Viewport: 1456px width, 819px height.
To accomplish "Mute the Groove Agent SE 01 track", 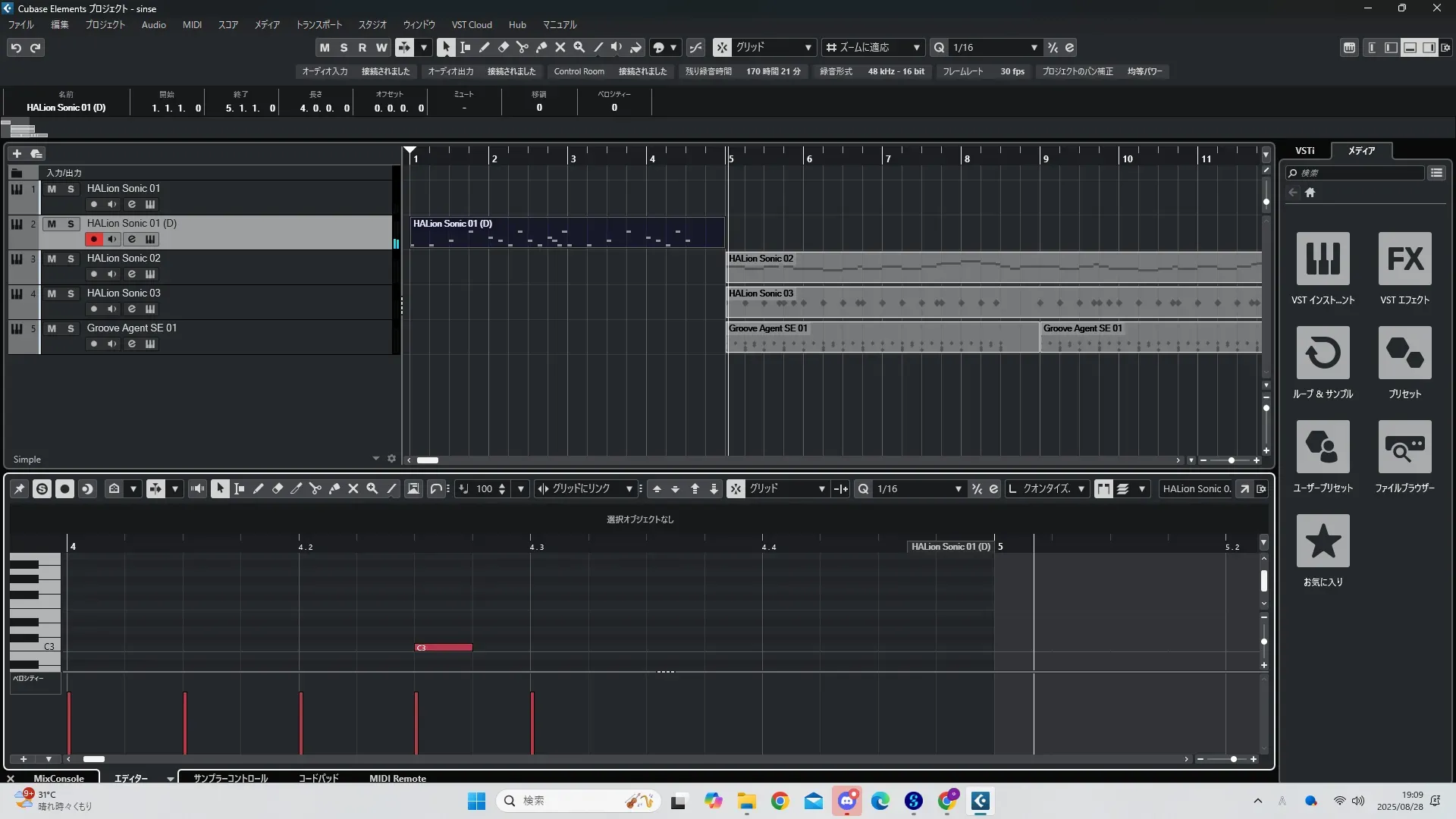I will point(52,328).
